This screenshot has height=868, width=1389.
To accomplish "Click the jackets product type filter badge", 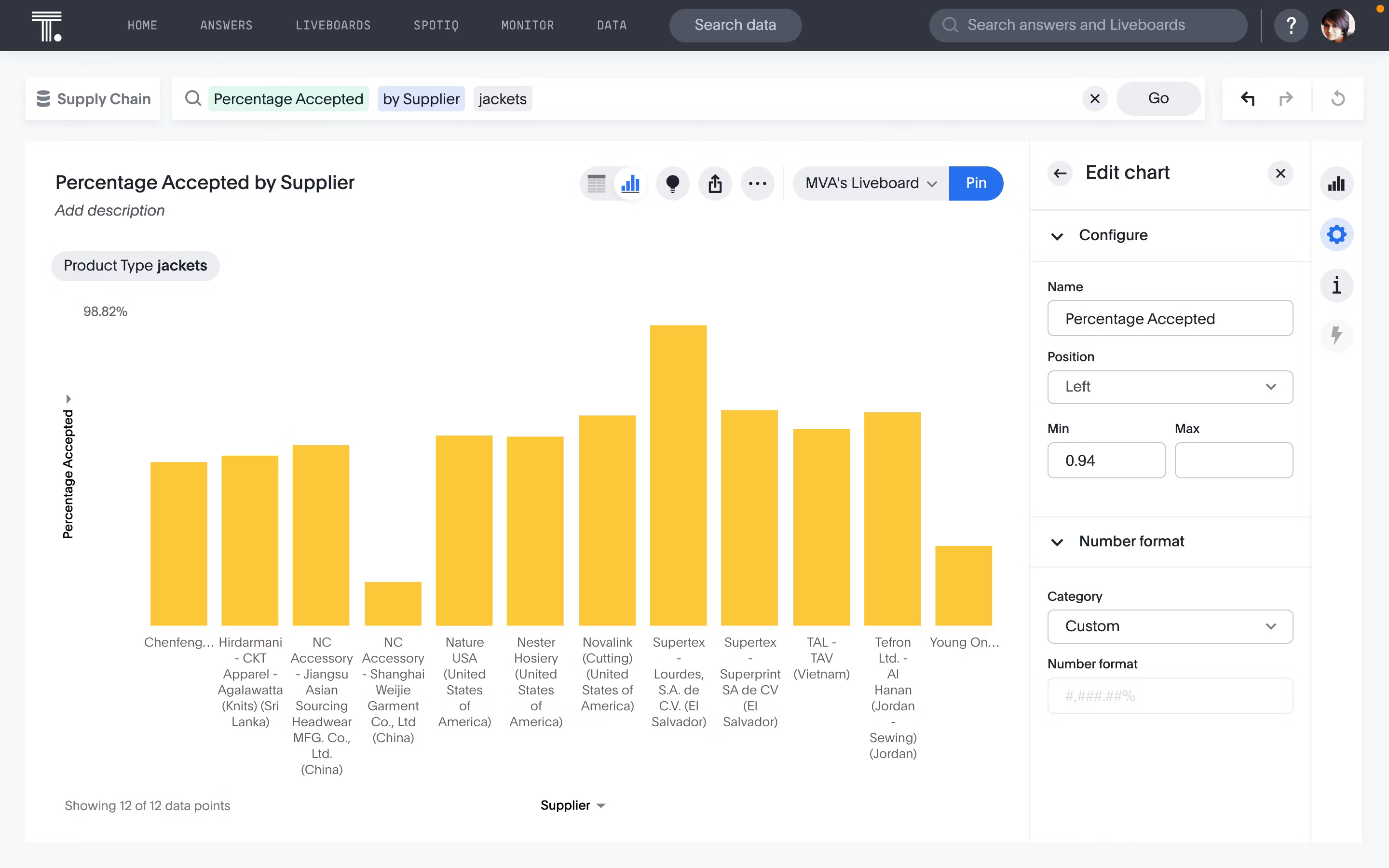I will (136, 265).
